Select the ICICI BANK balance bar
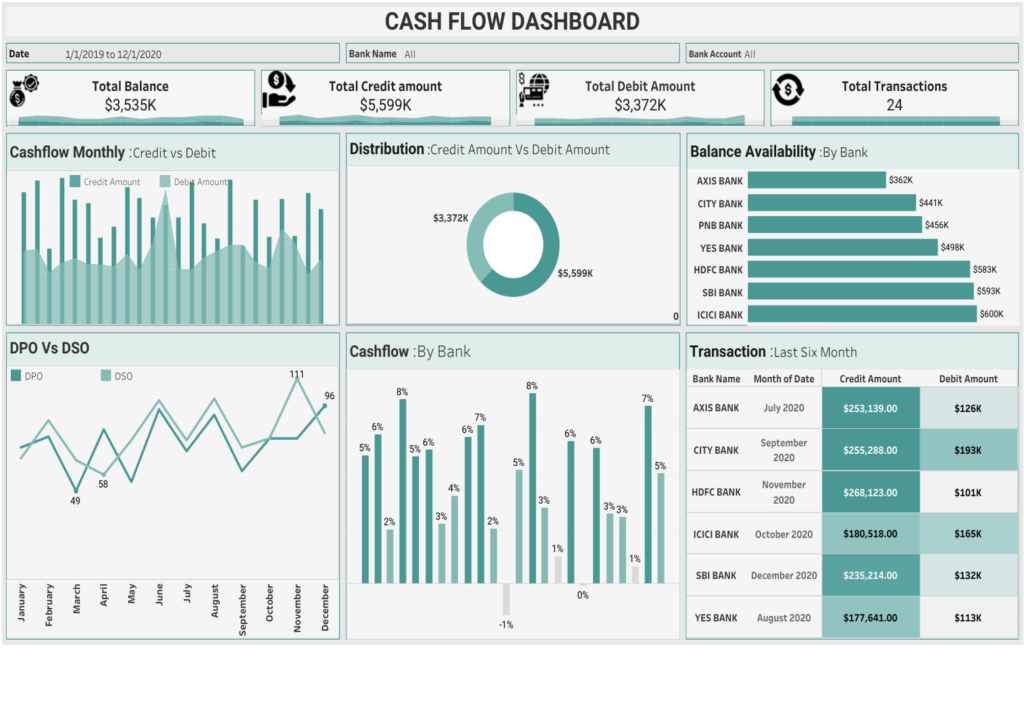1024x726 pixels. click(x=862, y=315)
